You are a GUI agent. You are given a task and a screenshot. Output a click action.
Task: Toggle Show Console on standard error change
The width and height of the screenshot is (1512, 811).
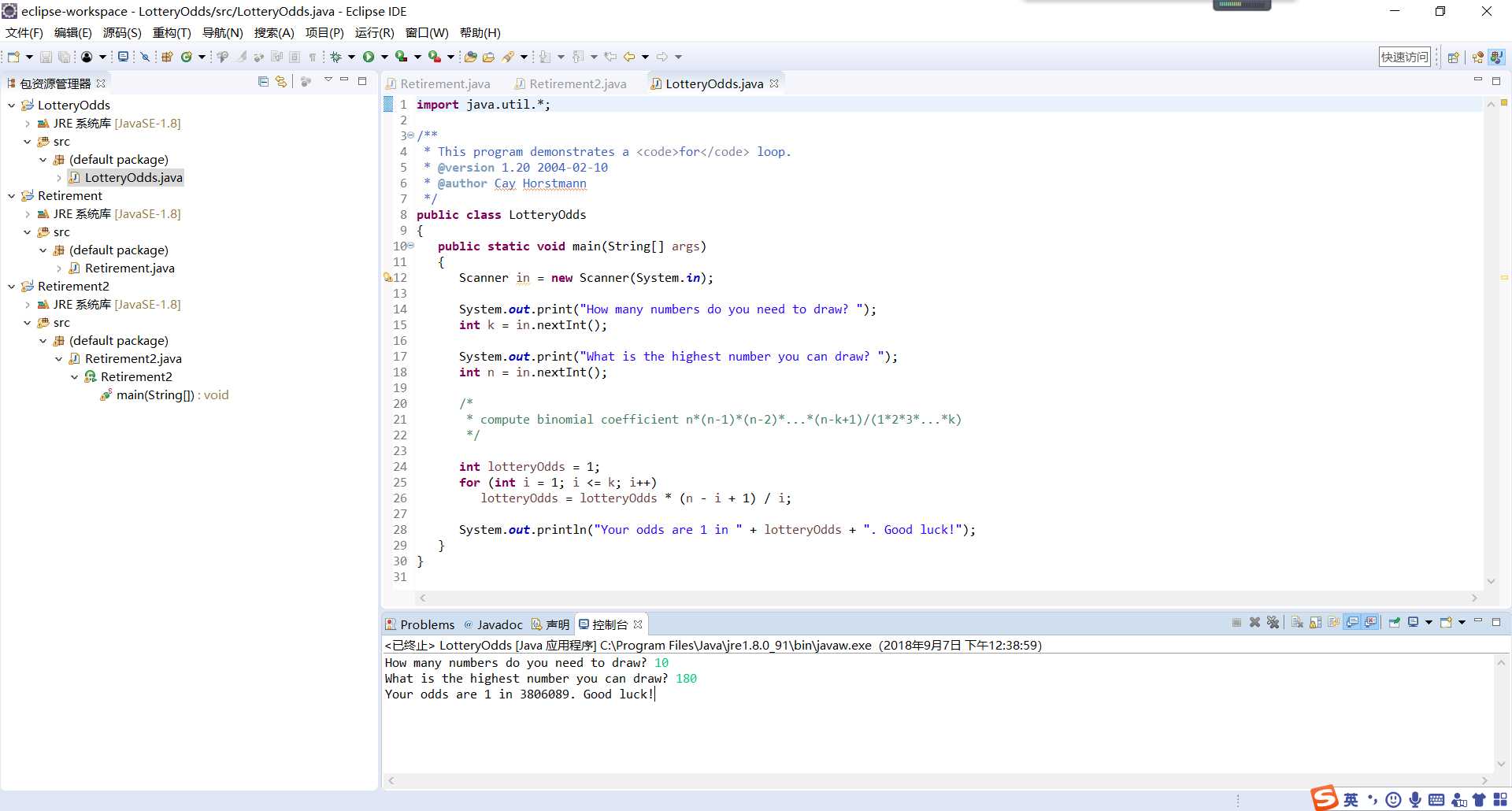tap(1371, 623)
